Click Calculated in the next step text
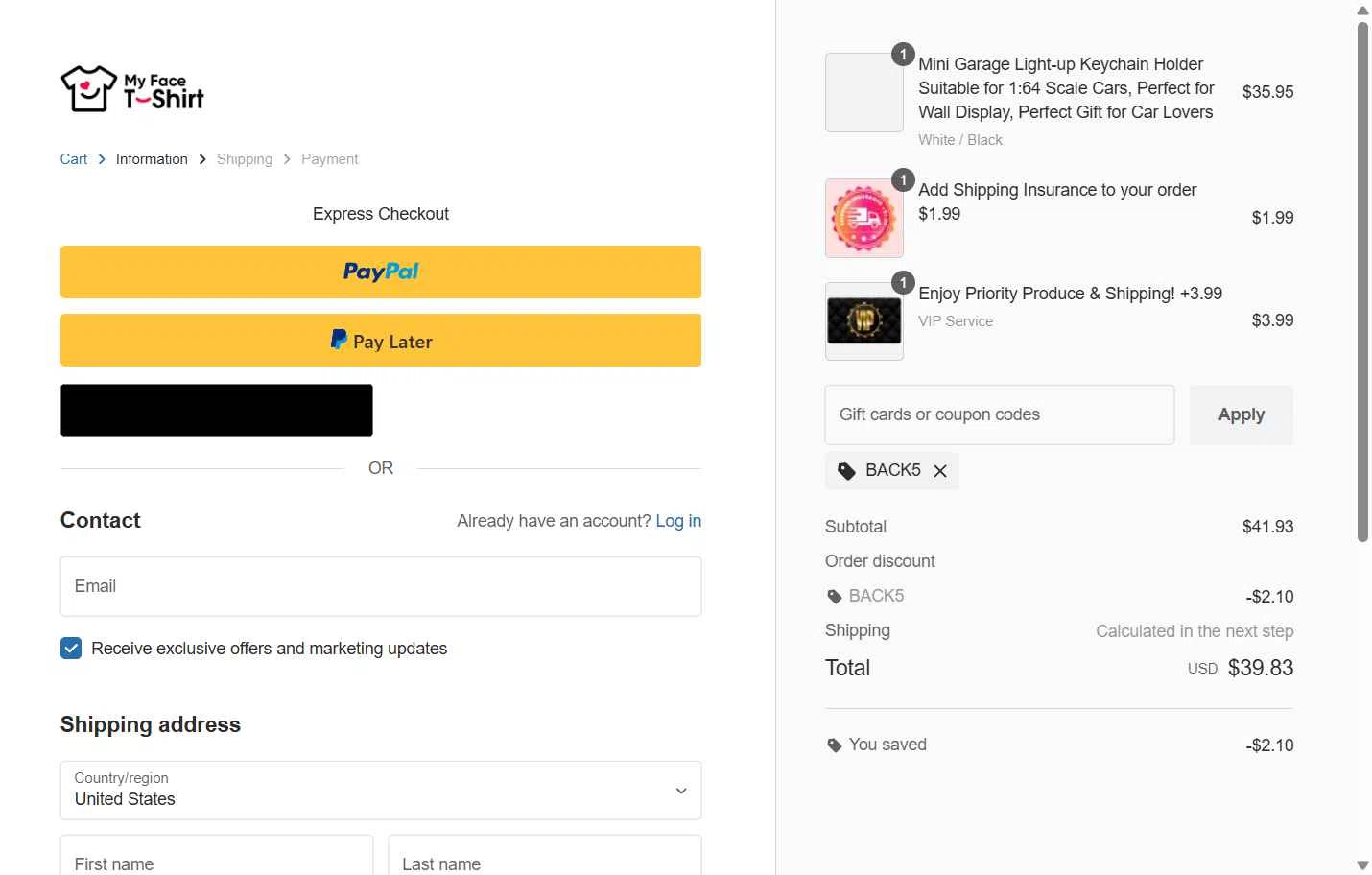 1195,631
